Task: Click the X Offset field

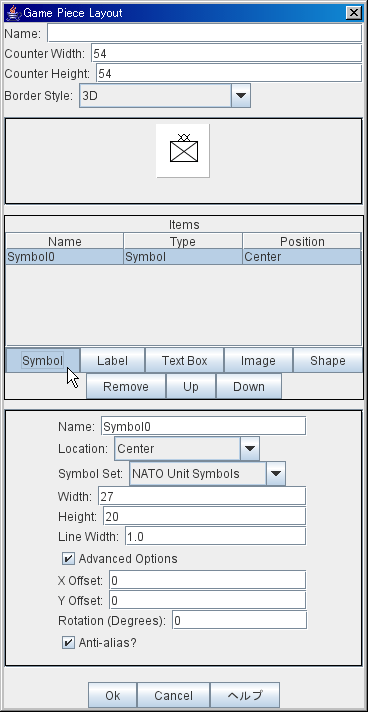Action: click(207, 580)
